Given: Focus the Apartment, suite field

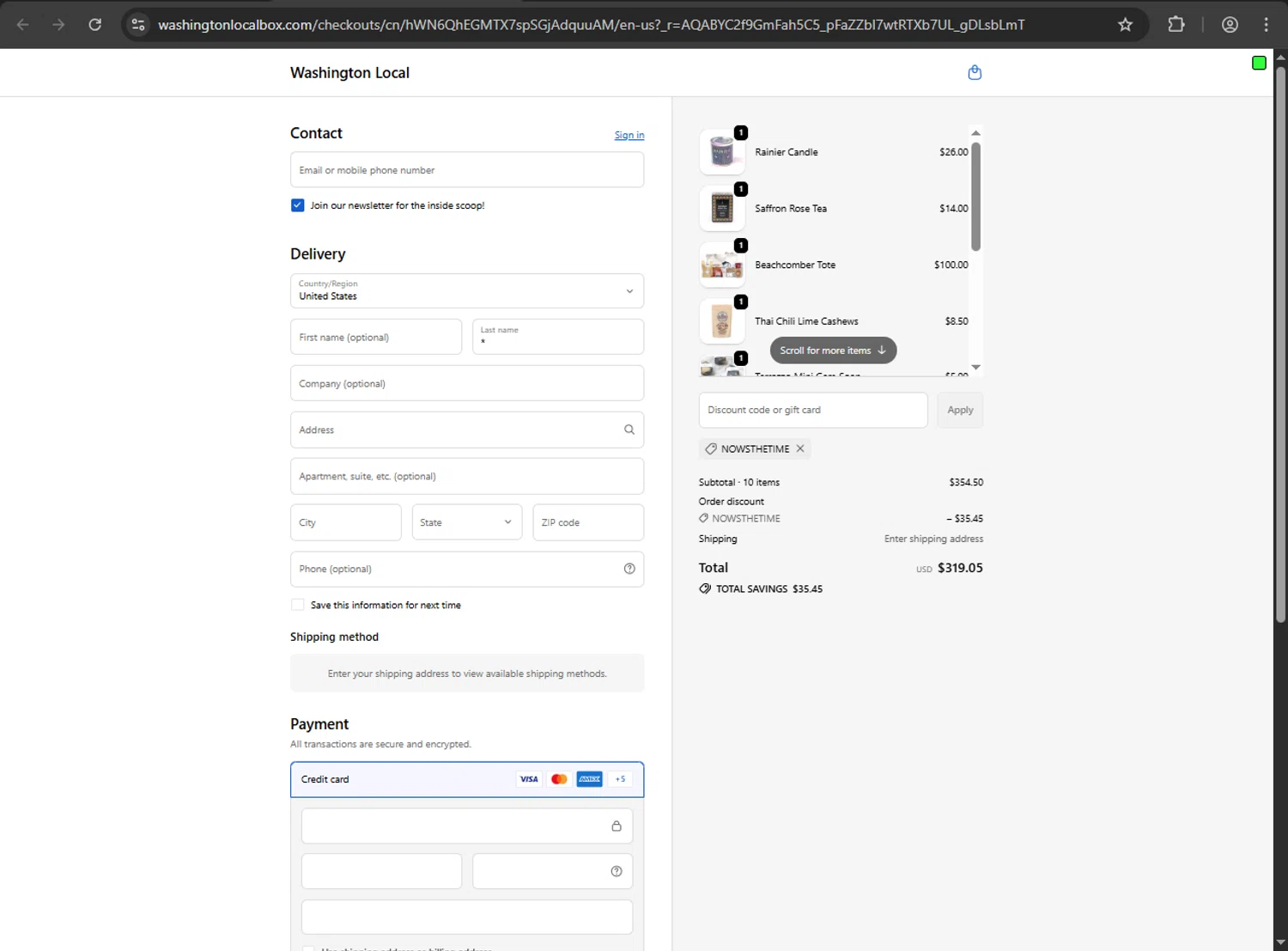Looking at the screenshot, I should [x=467, y=476].
